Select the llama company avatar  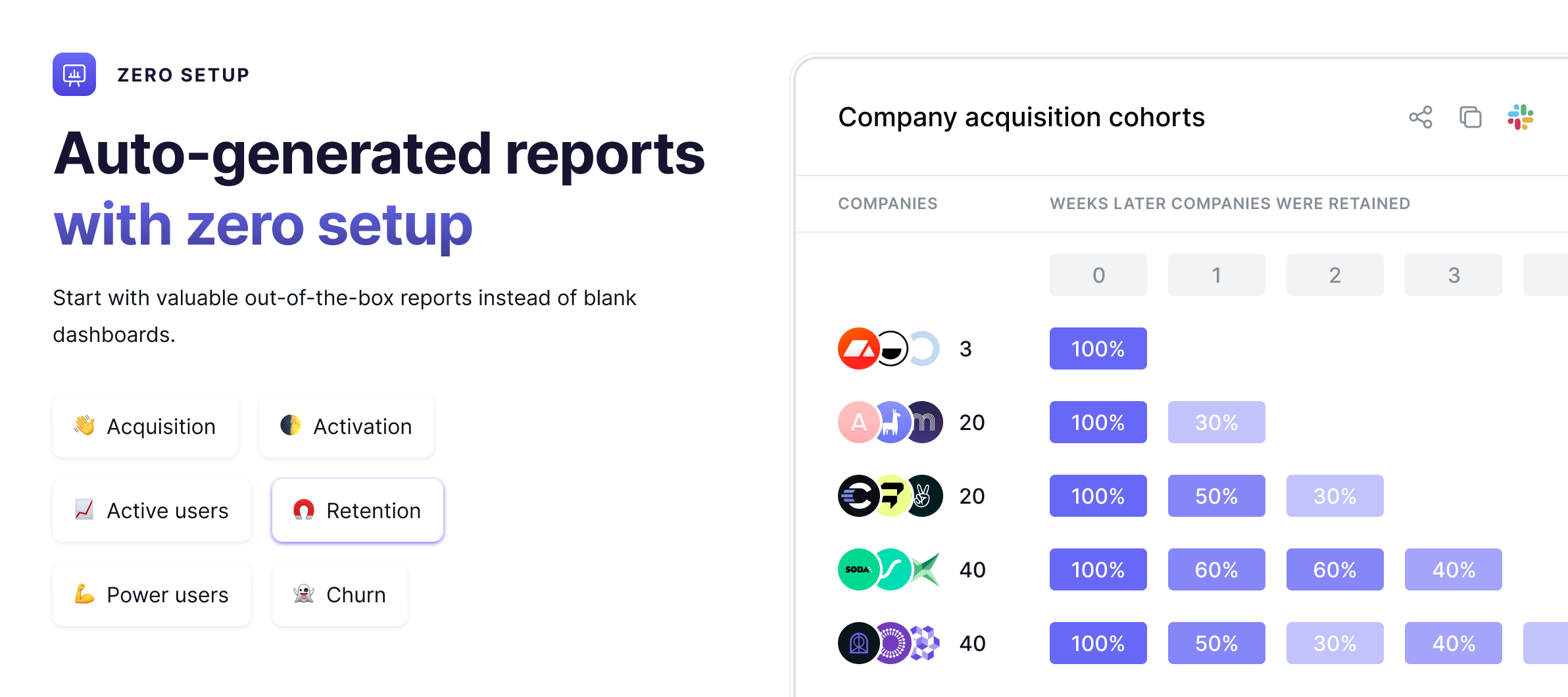891,422
